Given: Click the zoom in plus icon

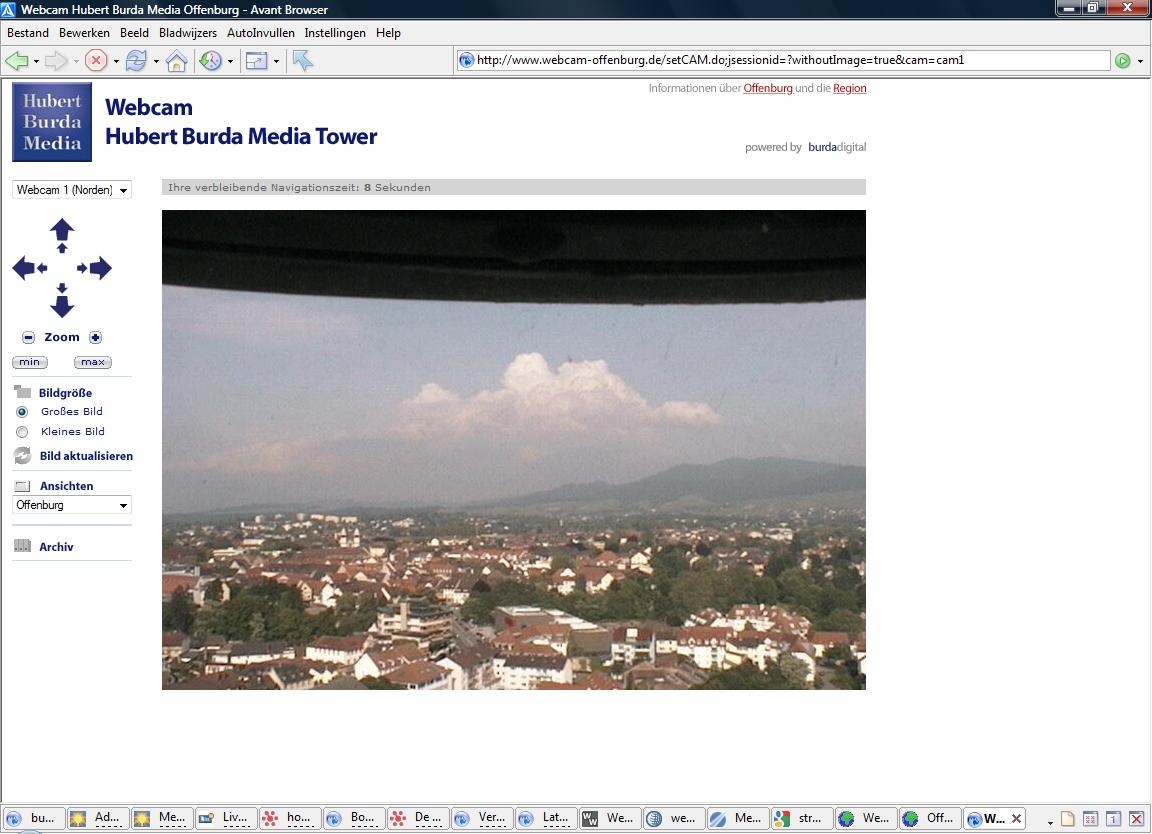Looking at the screenshot, I should [x=96, y=337].
